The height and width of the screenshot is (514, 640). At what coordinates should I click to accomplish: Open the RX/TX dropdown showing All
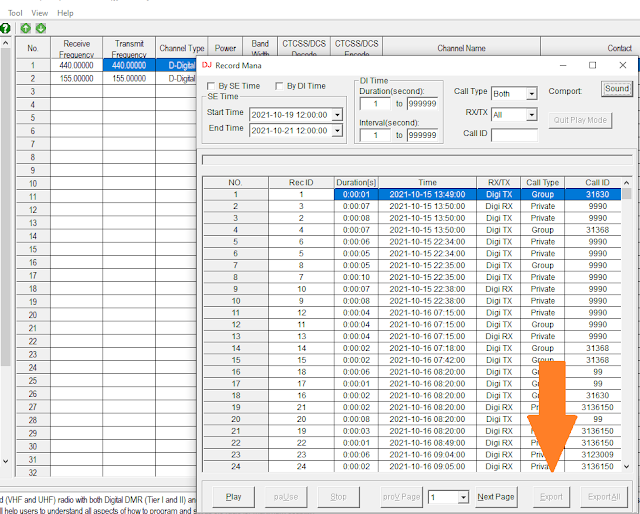tap(531, 115)
